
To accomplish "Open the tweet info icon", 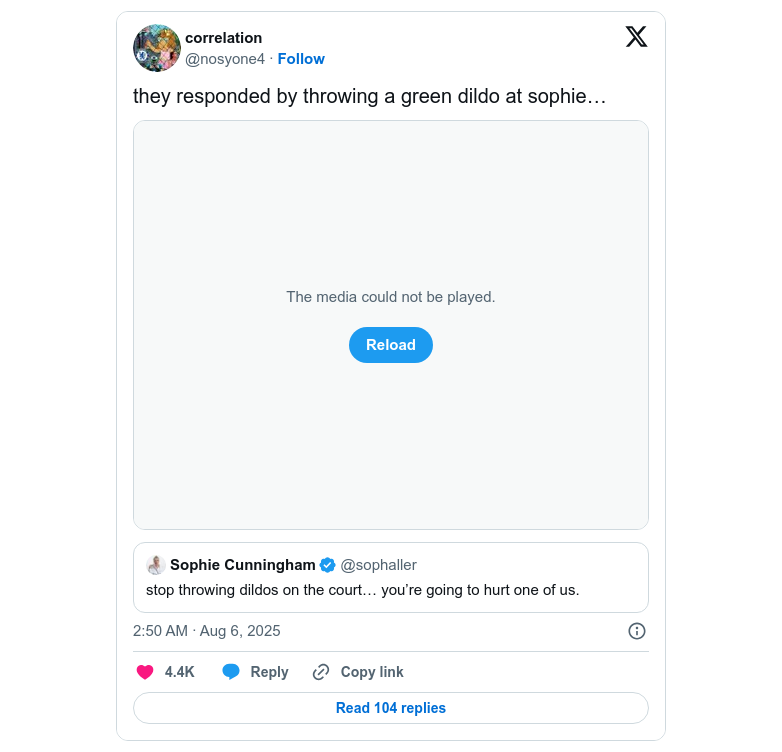I will point(637,631).
